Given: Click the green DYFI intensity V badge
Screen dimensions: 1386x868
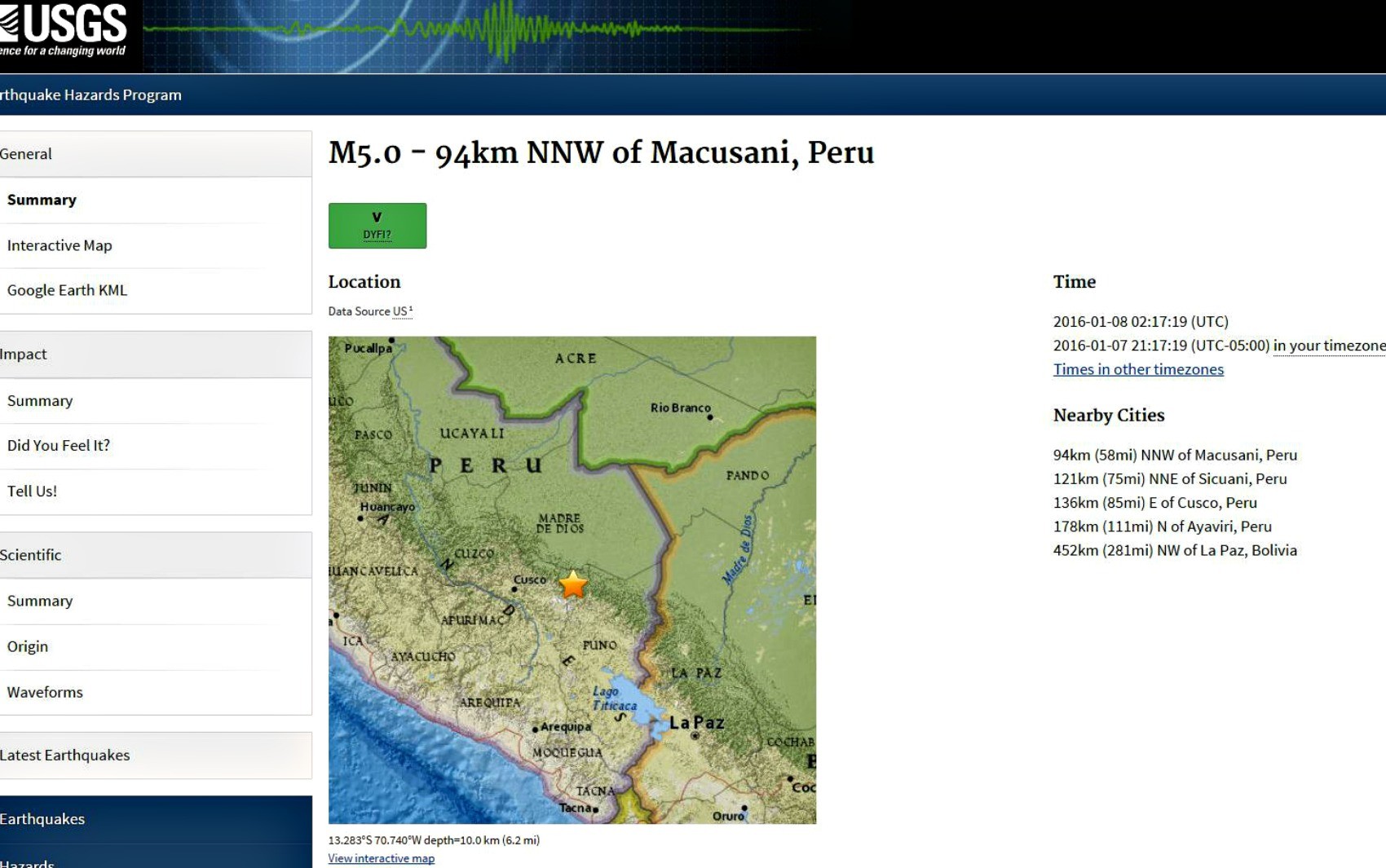Looking at the screenshot, I should pyautogui.click(x=377, y=226).
